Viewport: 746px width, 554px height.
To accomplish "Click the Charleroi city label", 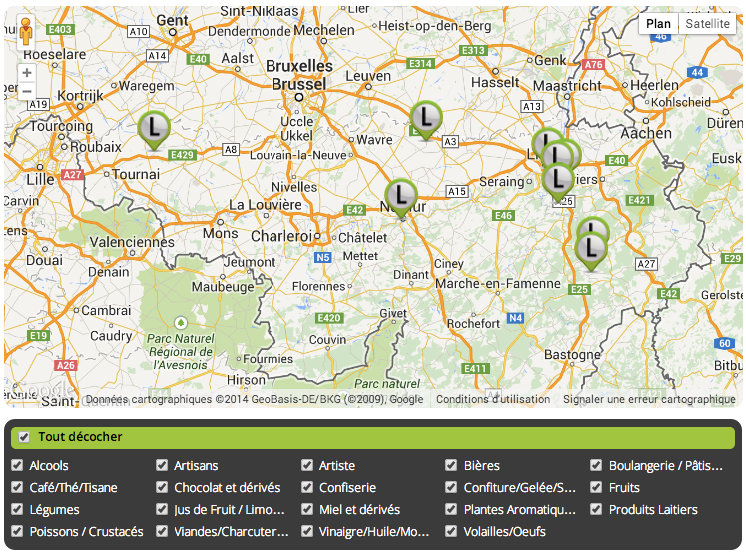I will click(282, 236).
